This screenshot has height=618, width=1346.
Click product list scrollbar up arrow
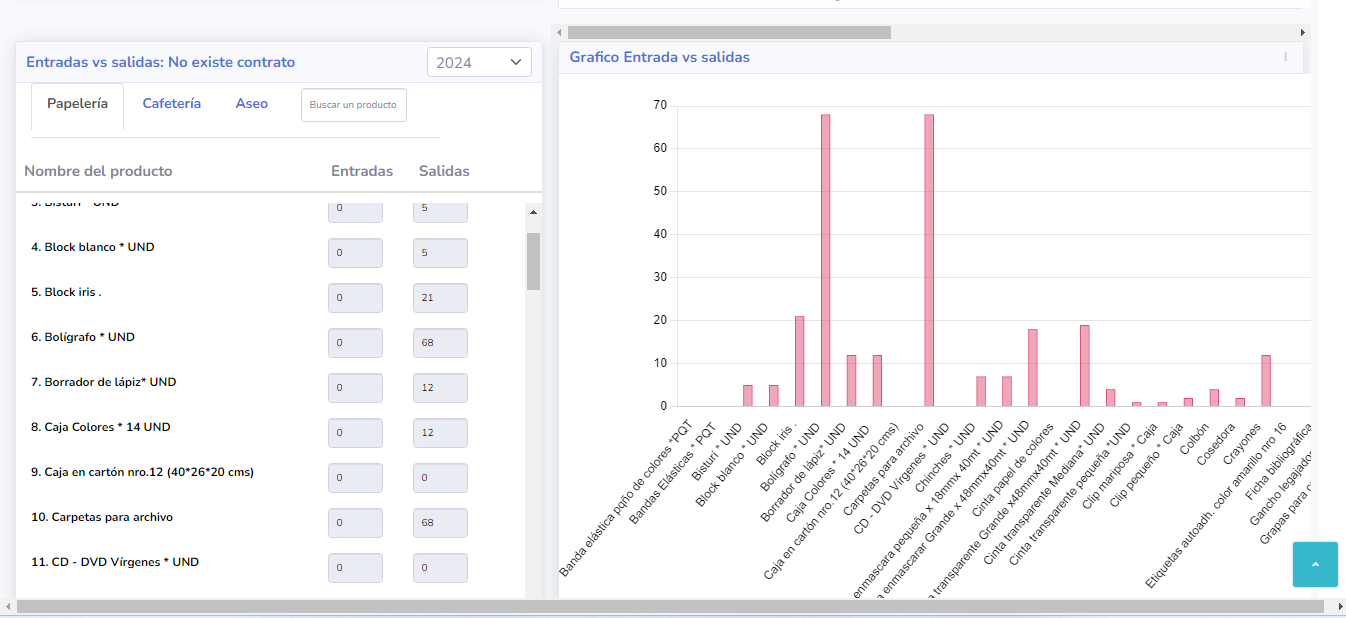click(x=533, y=212)
